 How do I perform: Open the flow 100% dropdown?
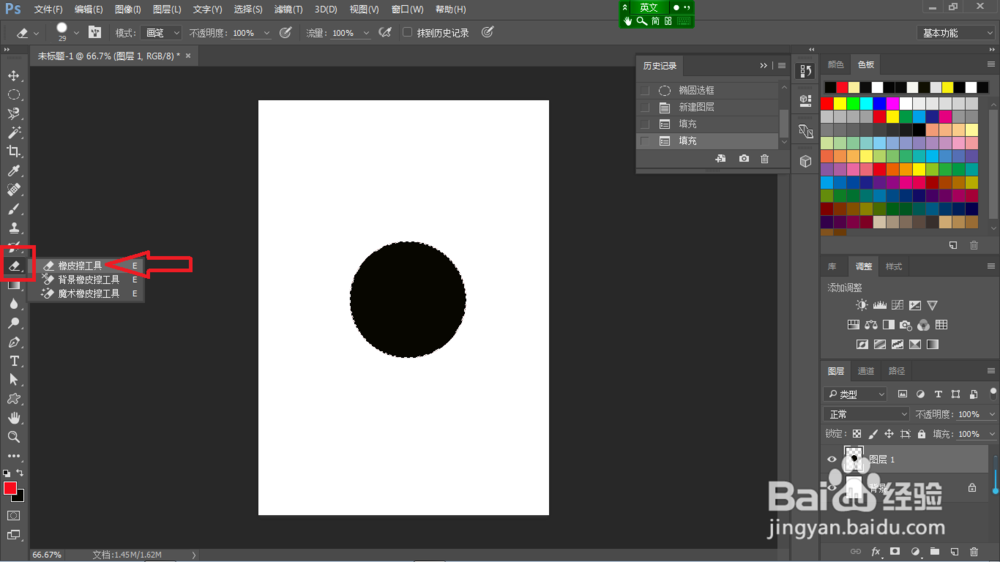(x=366, y=33)
